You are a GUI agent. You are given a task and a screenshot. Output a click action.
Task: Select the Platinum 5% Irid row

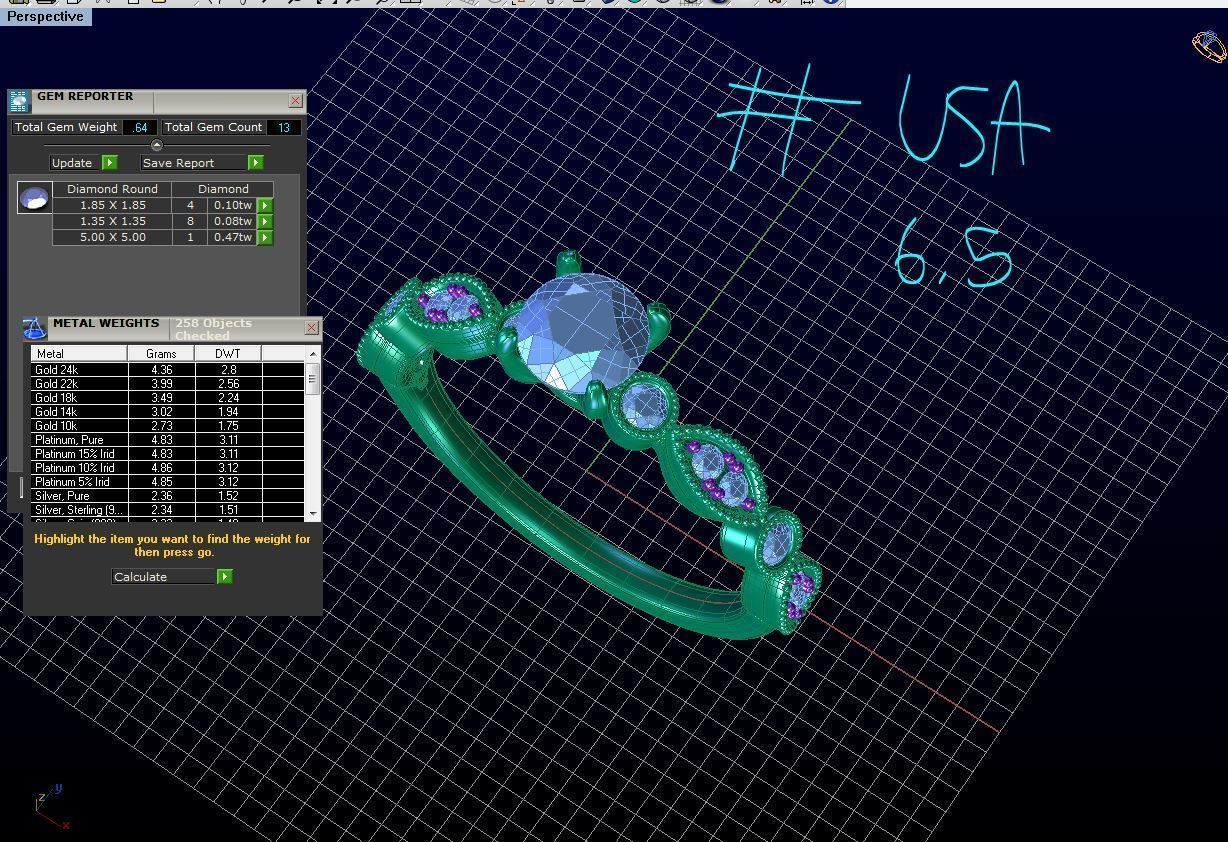coord(167,482)
